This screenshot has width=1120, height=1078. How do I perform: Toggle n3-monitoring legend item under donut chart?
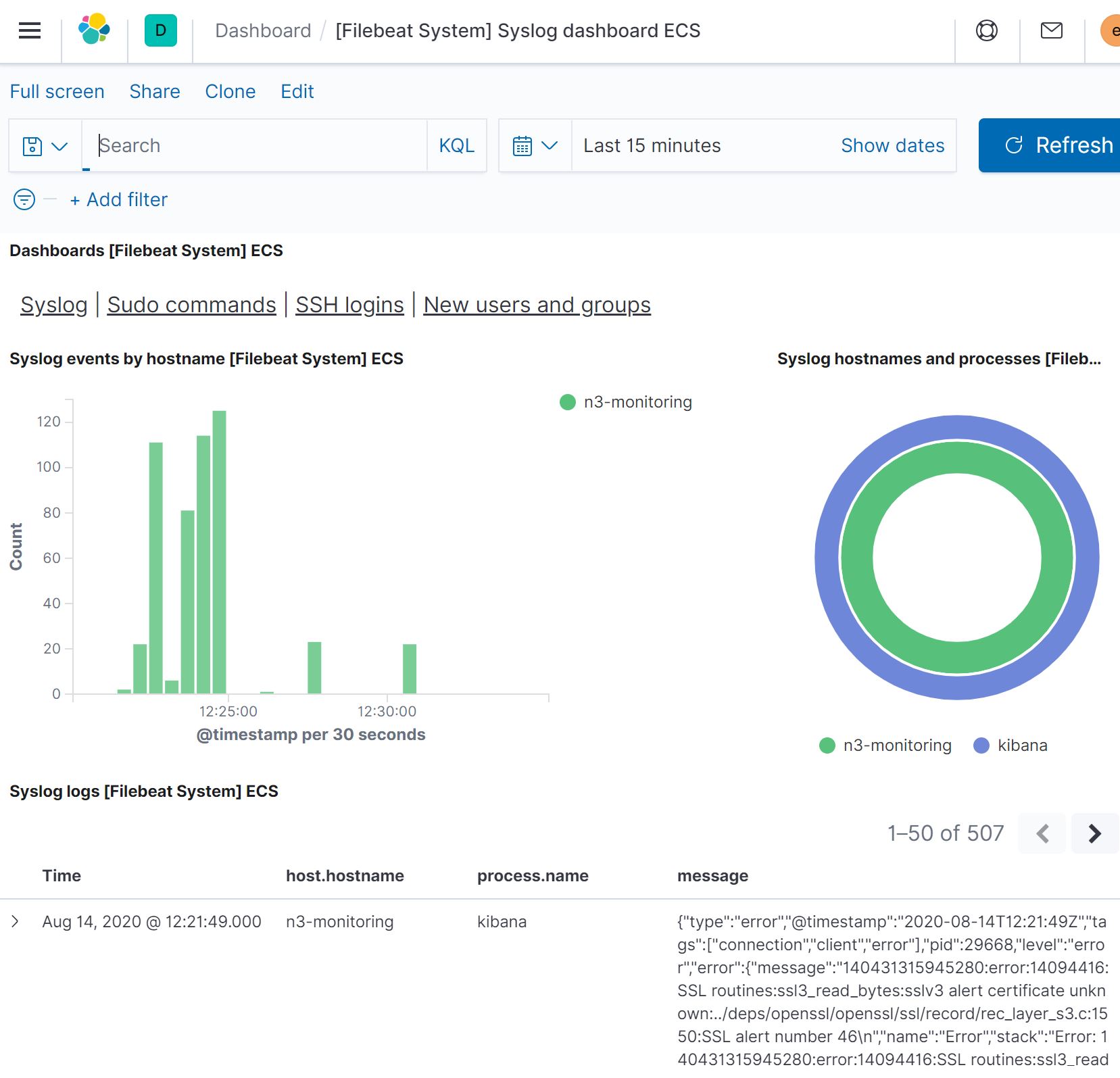pyautogui.click(x=885, y=745)
